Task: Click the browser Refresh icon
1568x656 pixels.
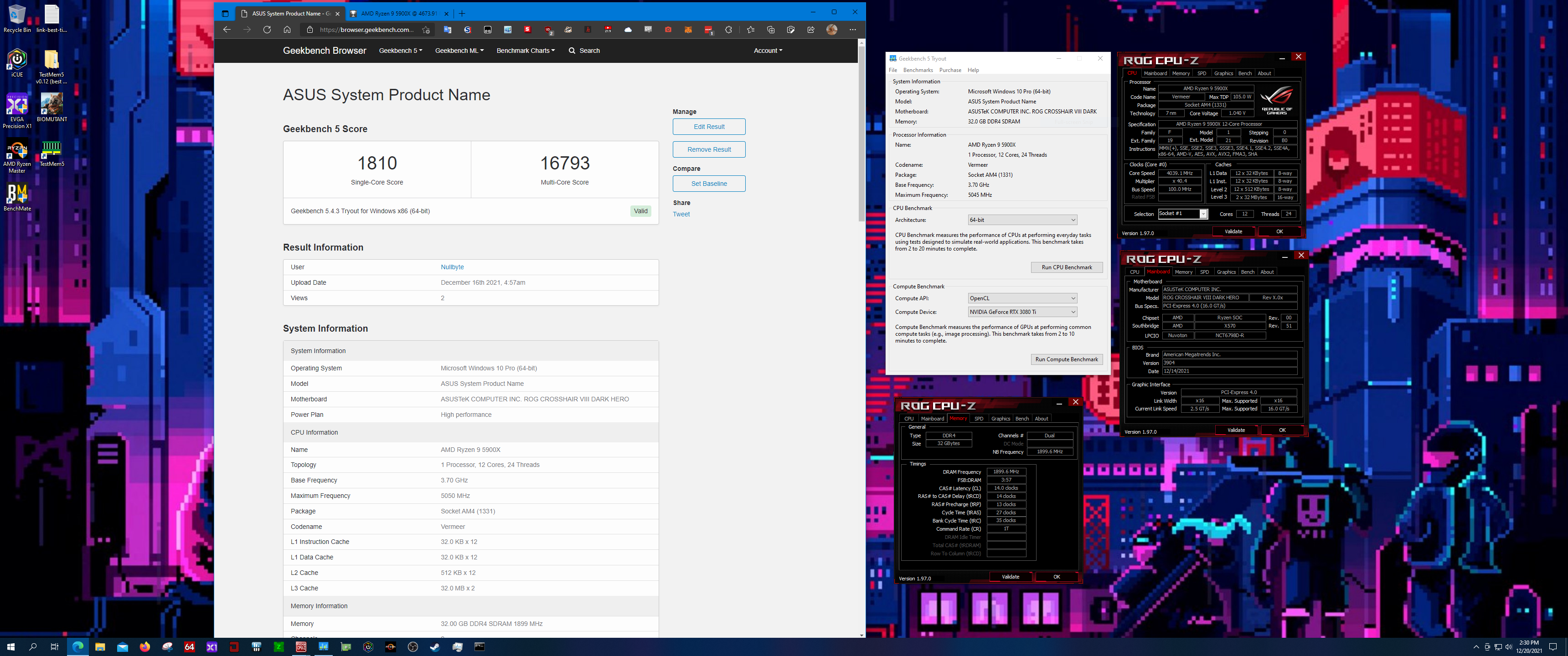Action: [267, 29]
